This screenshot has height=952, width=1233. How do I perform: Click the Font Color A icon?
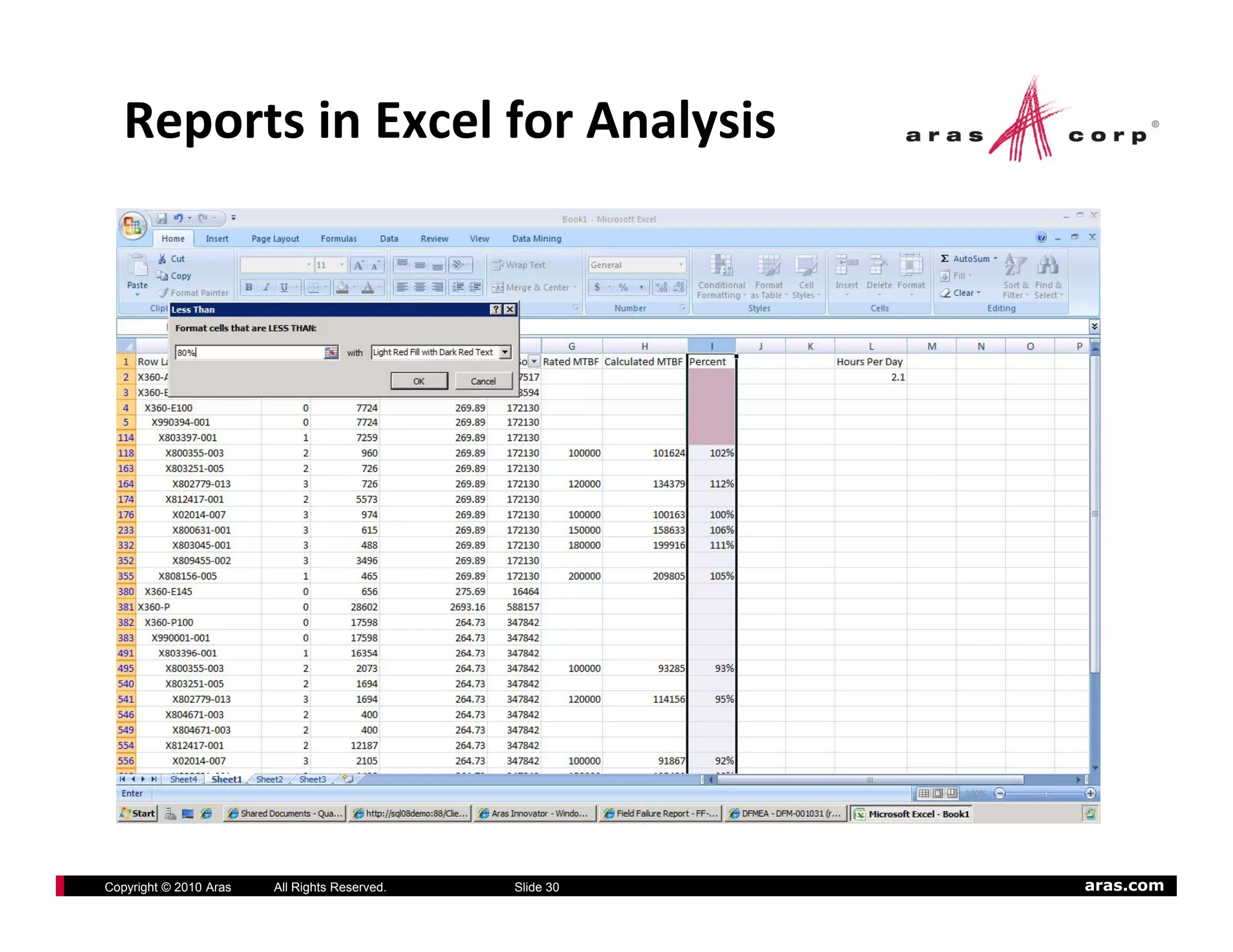367,288
